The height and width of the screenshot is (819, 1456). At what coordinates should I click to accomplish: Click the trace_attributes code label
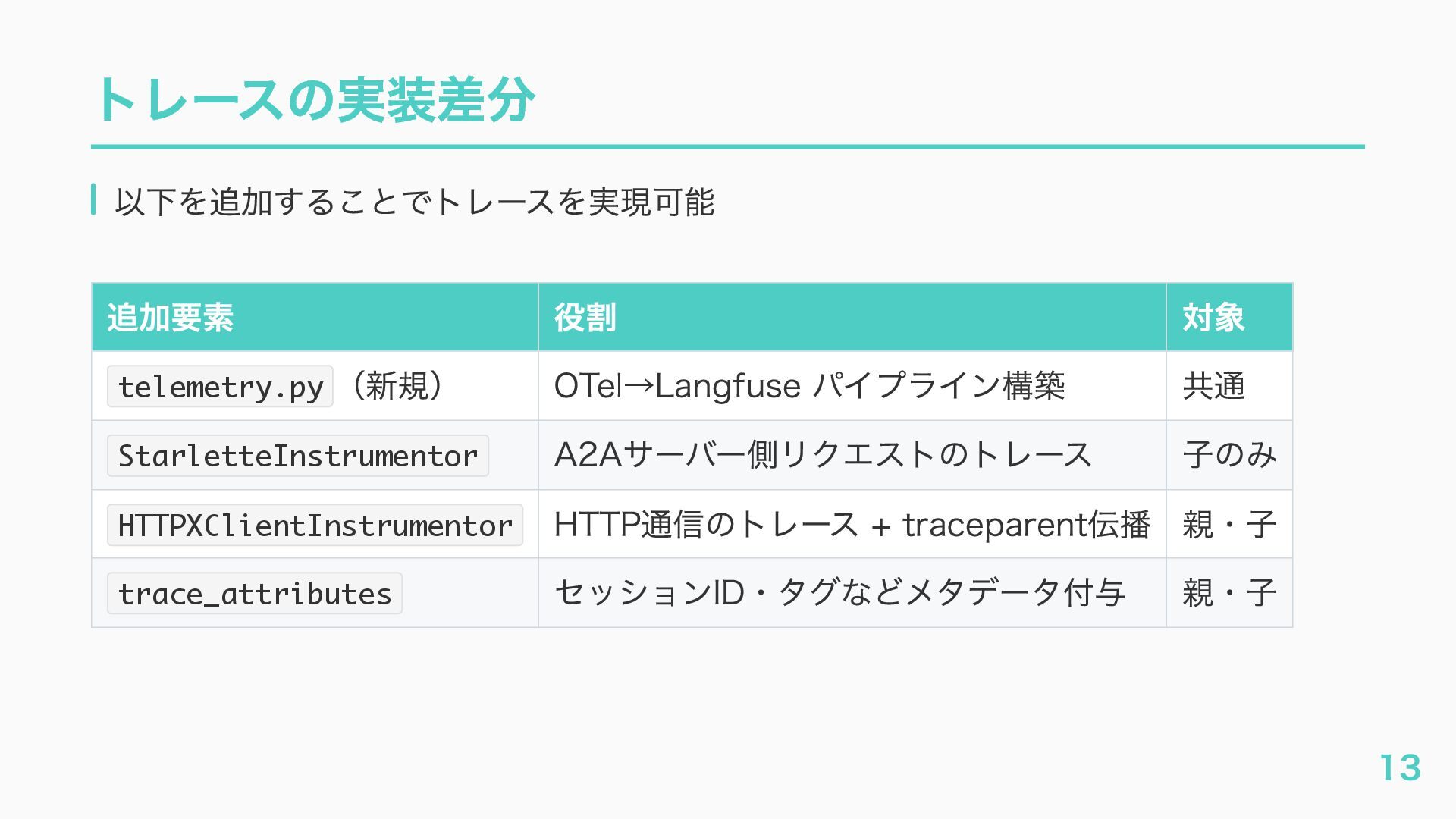[x=255, y=593]
